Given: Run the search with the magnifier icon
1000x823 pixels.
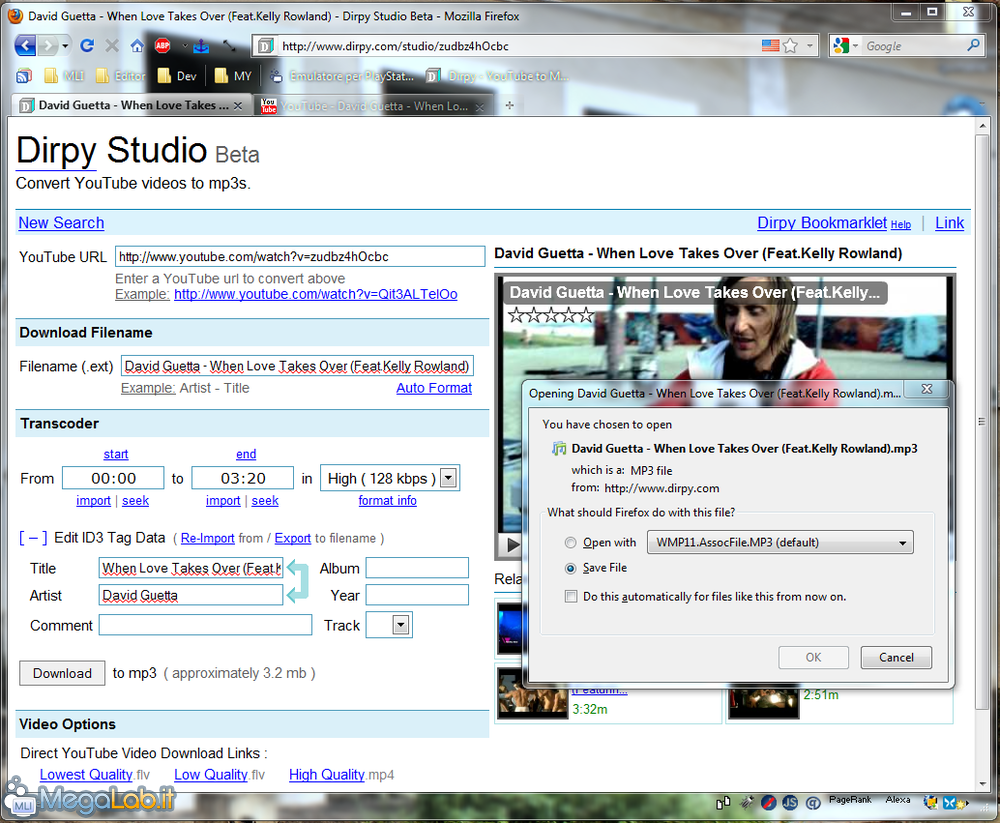Looking at the screenshot, I should coord(973,46).
